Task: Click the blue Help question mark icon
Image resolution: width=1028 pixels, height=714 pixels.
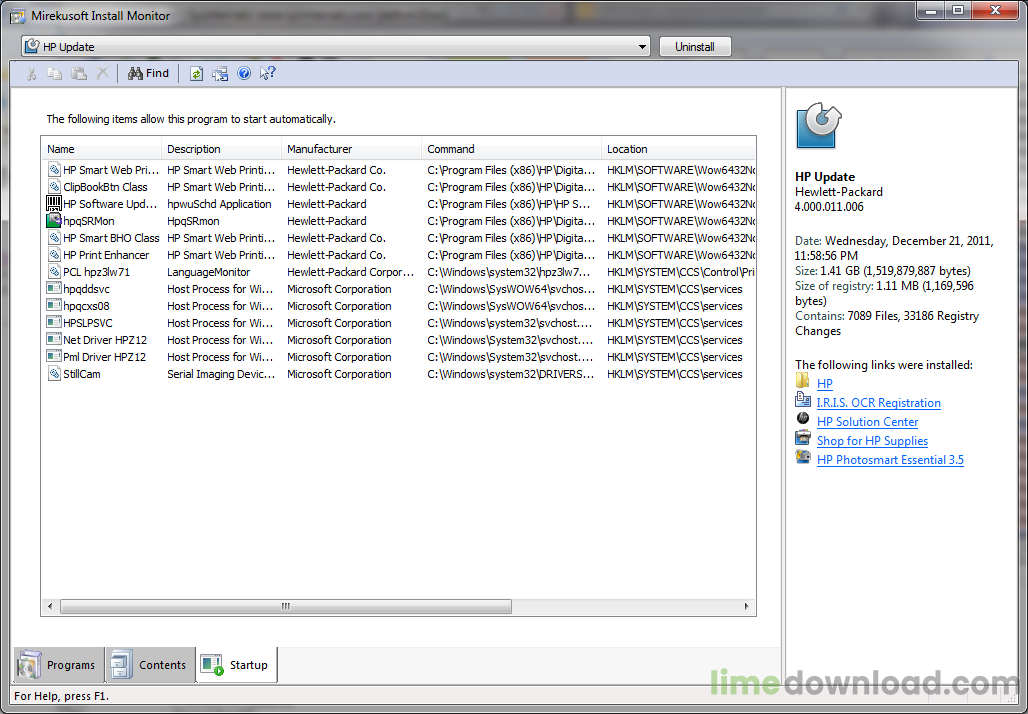Action: [244, 73]
